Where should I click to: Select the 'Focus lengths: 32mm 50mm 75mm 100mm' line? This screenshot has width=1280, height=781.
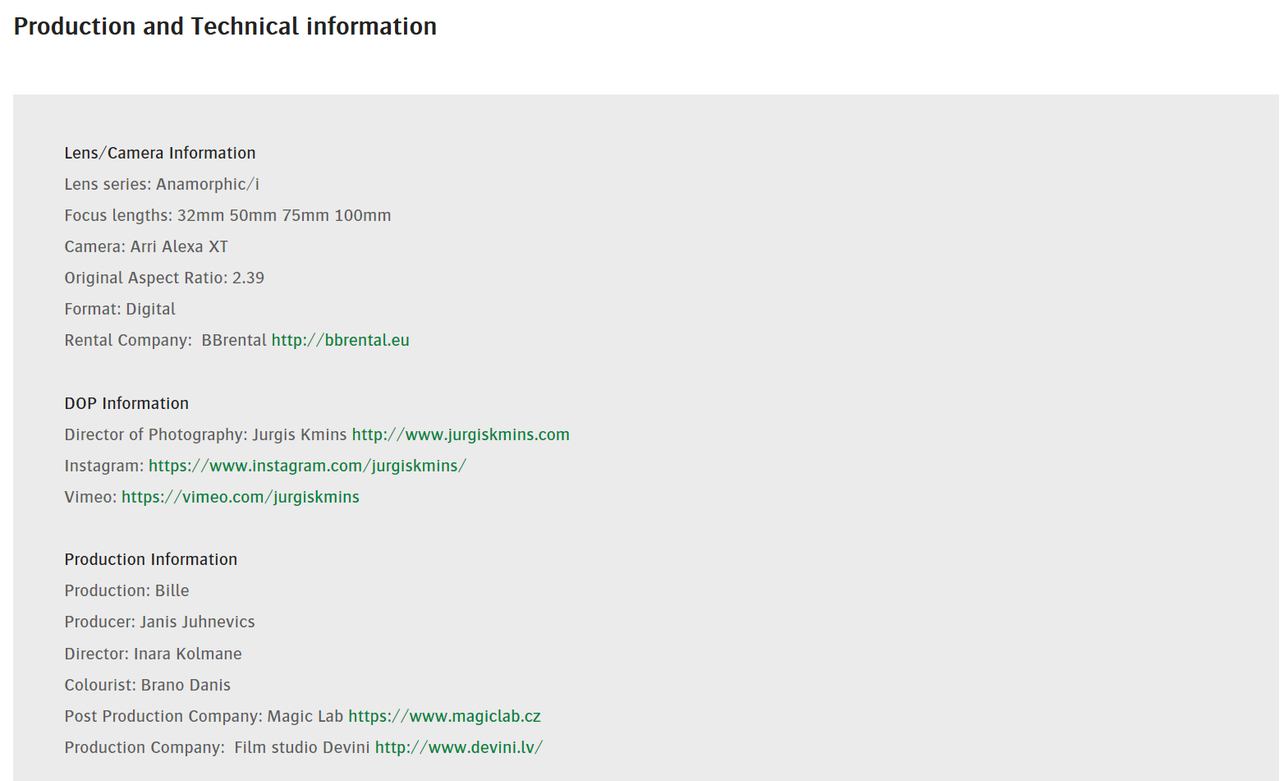pyautogui.click(x=228, y=215)
